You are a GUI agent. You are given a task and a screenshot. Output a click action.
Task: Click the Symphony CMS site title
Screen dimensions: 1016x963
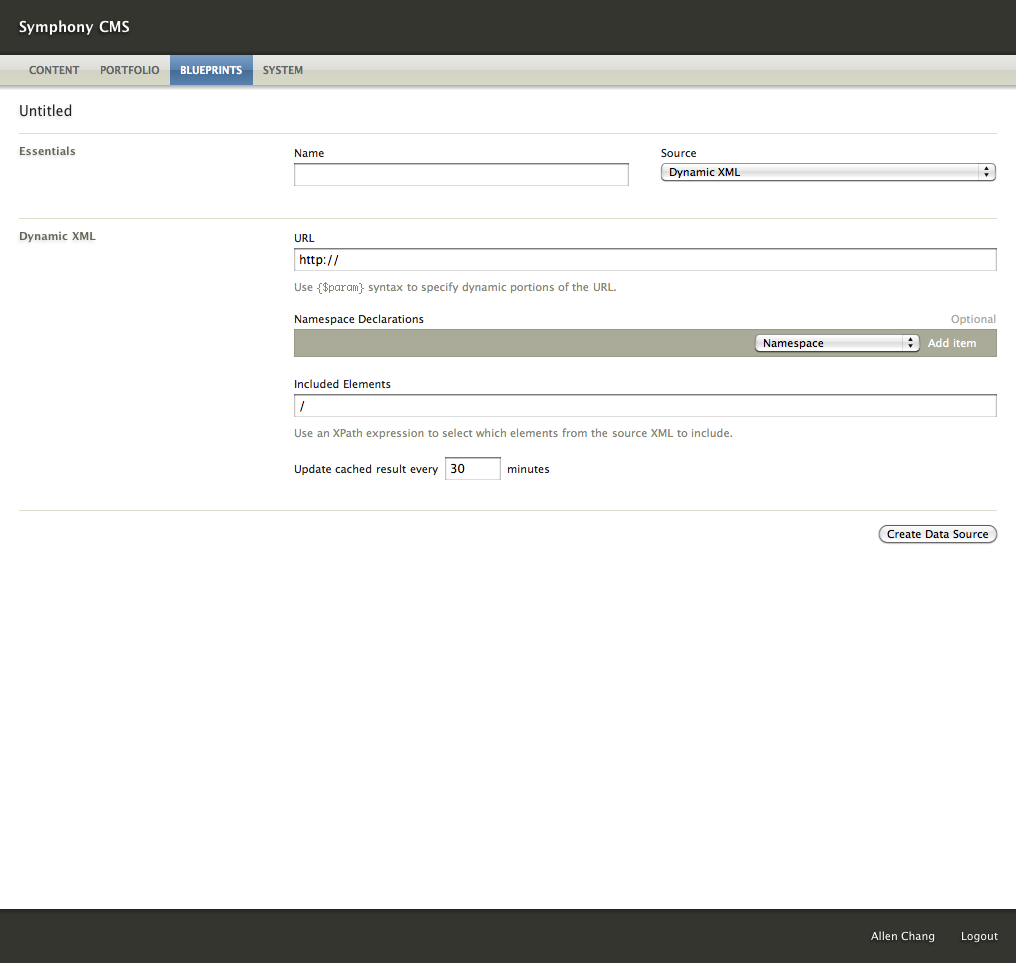click(x=74, y=27)
